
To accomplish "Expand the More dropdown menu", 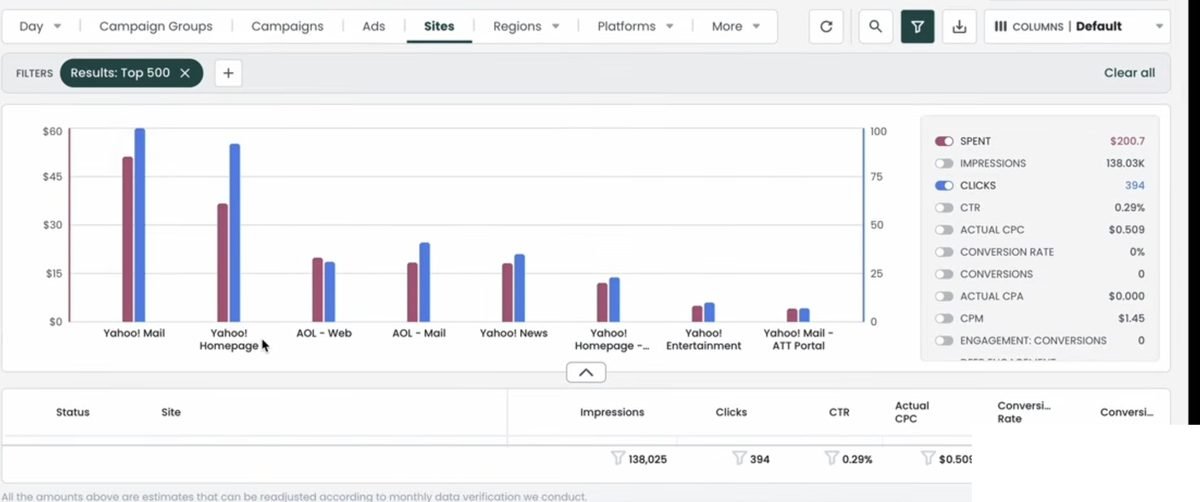I will click(736, 27).
